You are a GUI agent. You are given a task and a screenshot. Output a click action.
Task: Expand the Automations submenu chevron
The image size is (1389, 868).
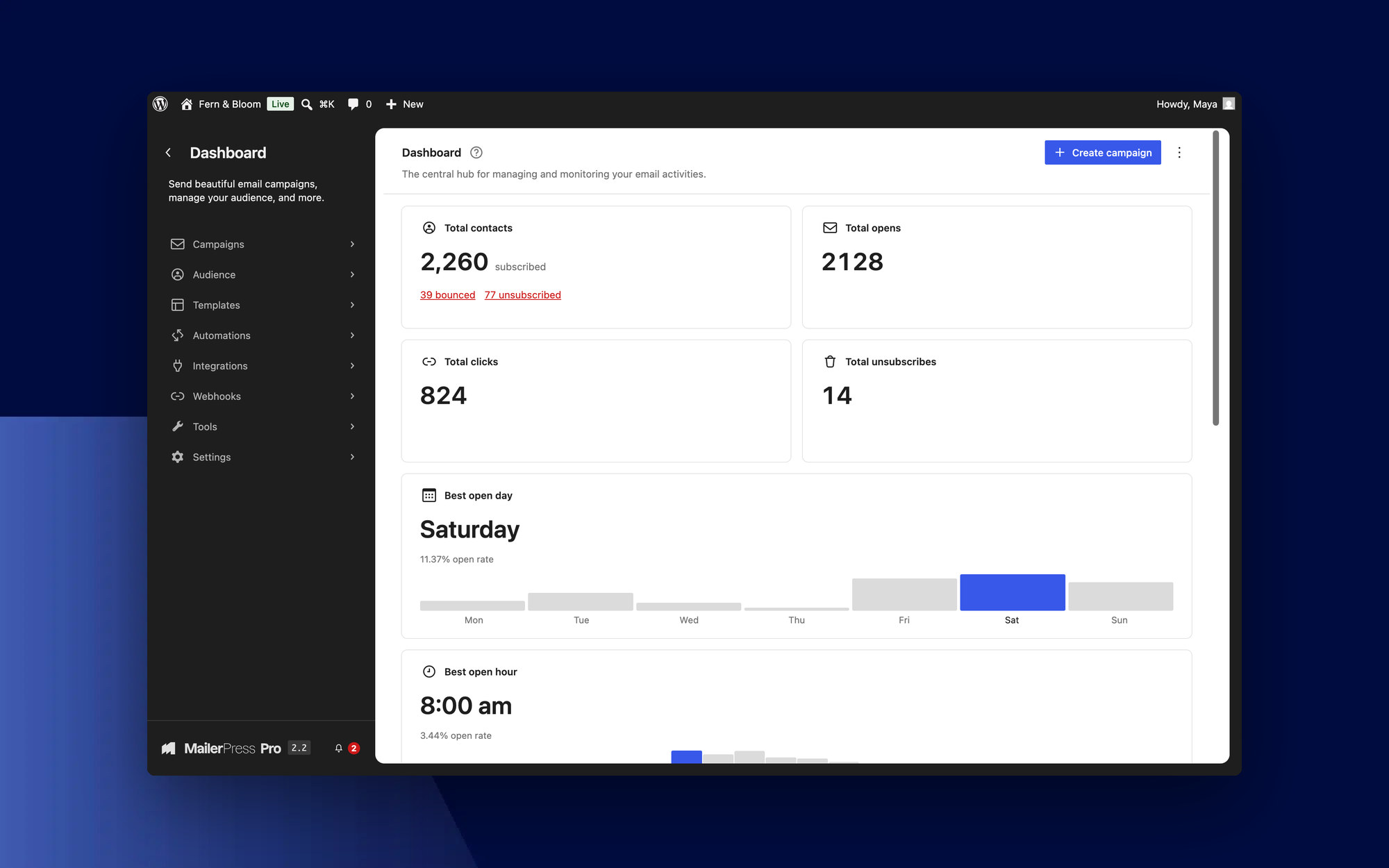(352, 335)
